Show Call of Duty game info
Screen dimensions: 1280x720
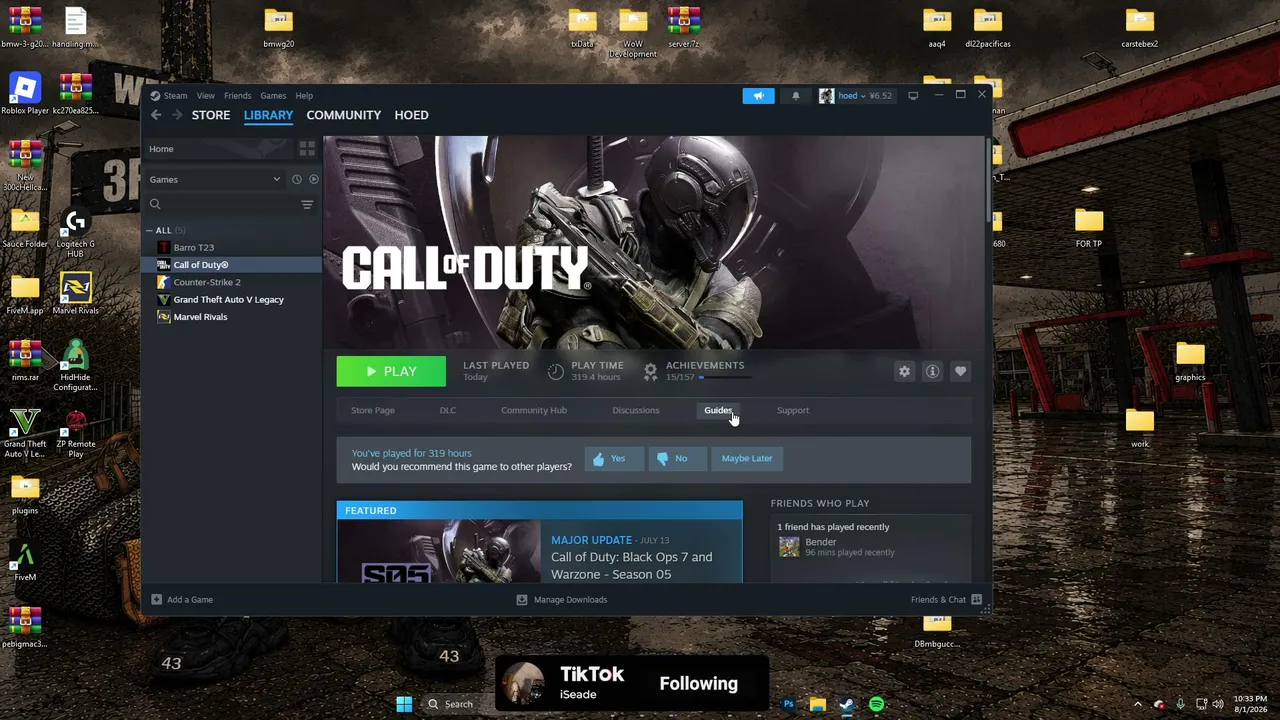point(932,371)
